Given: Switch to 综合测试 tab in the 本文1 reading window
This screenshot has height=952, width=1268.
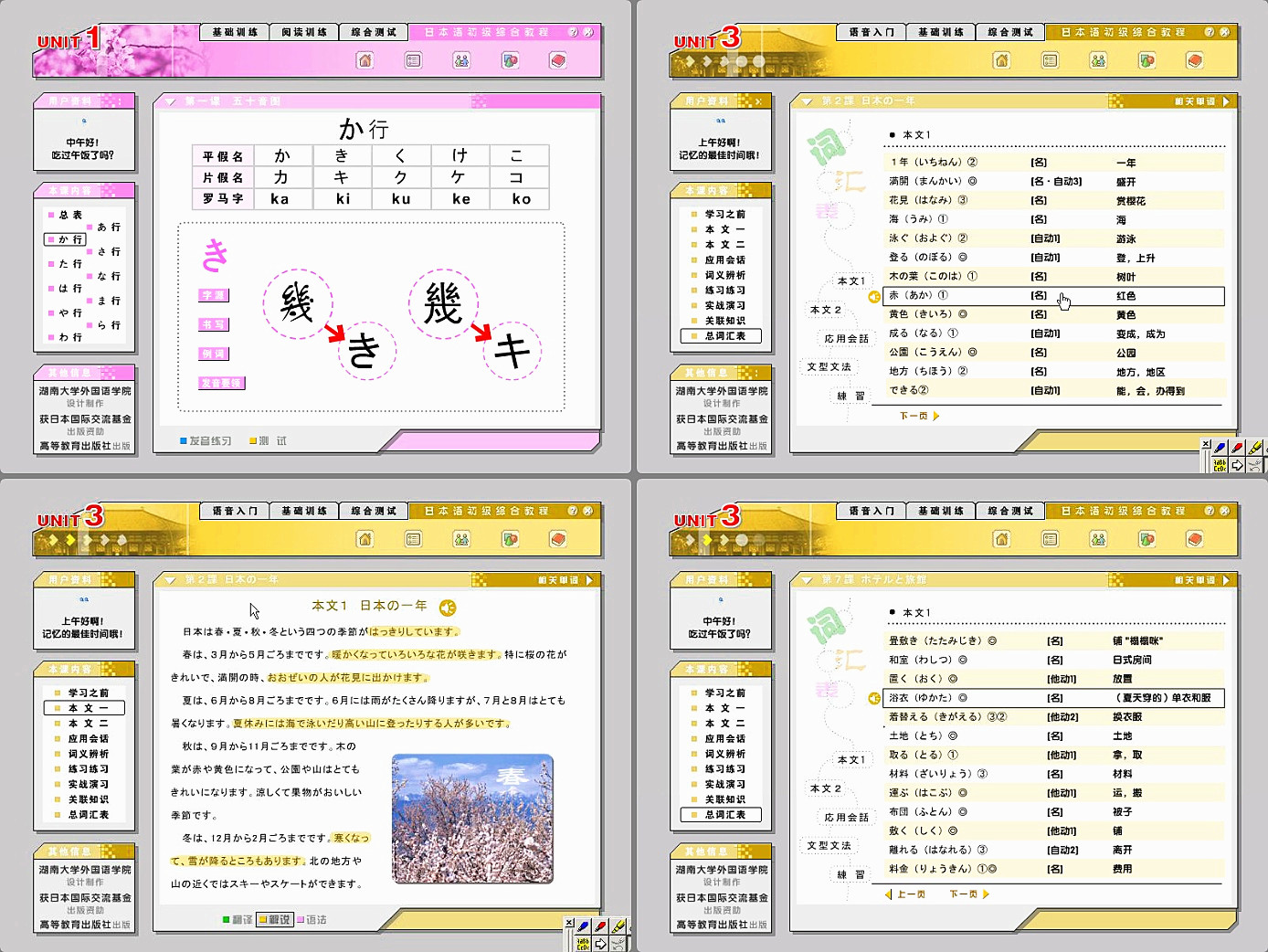Looking at the screenshot, I should click(x=374, y=511).
